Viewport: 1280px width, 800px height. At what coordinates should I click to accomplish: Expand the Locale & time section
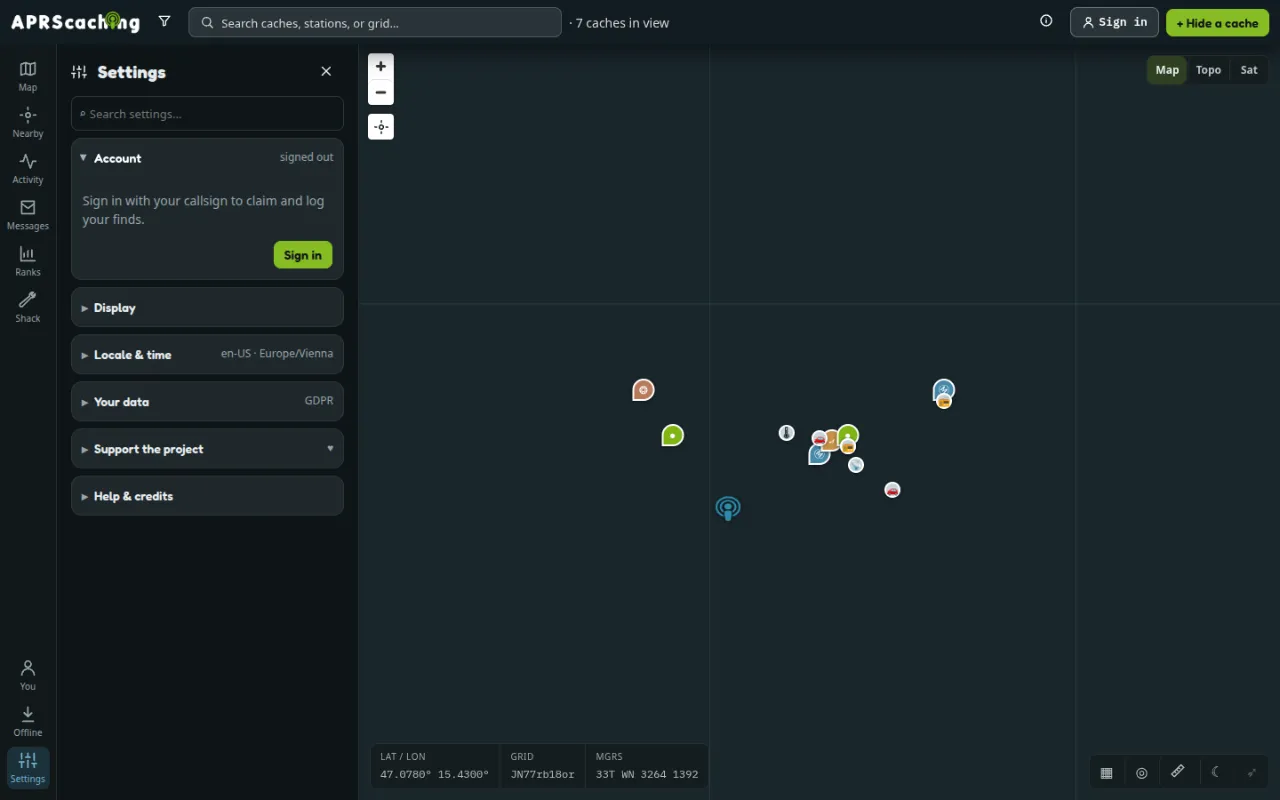point(207,354)
